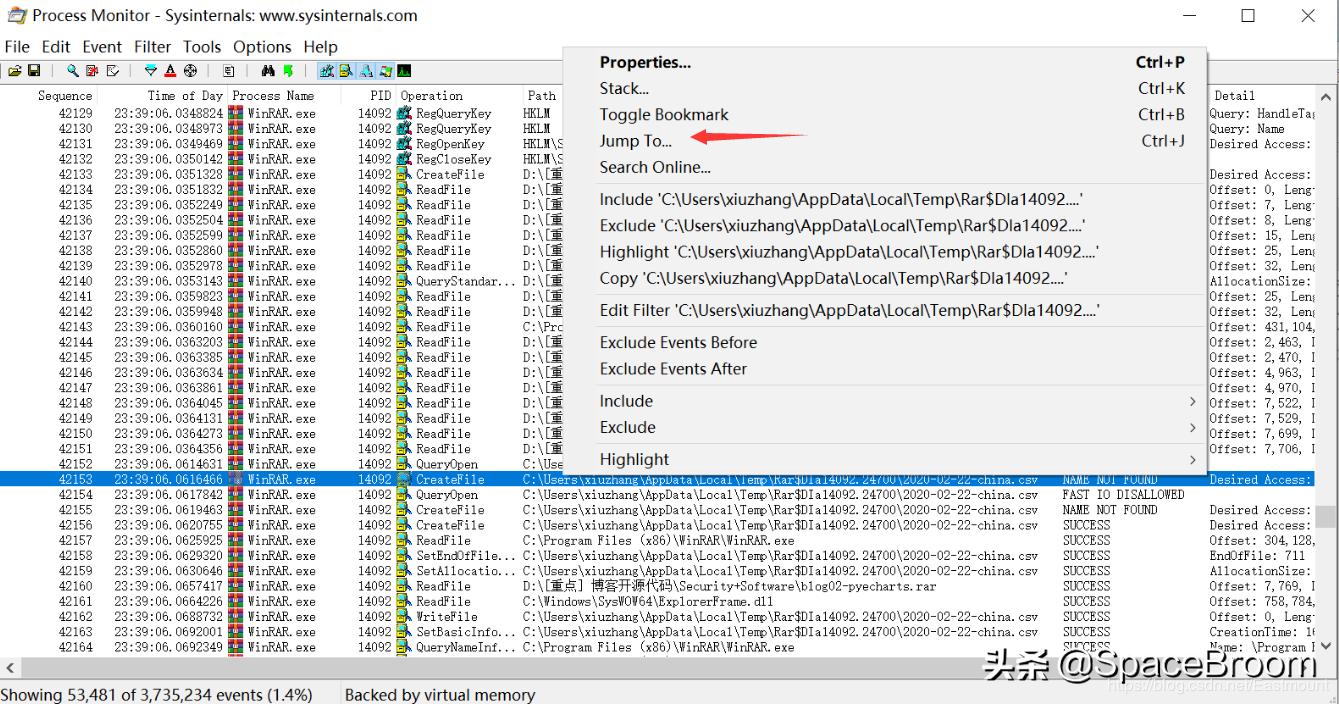Viewport: 1339px width, 704px height.
Task: Click FAST IO DISALLOWED result text
Action: [1123, 495]
